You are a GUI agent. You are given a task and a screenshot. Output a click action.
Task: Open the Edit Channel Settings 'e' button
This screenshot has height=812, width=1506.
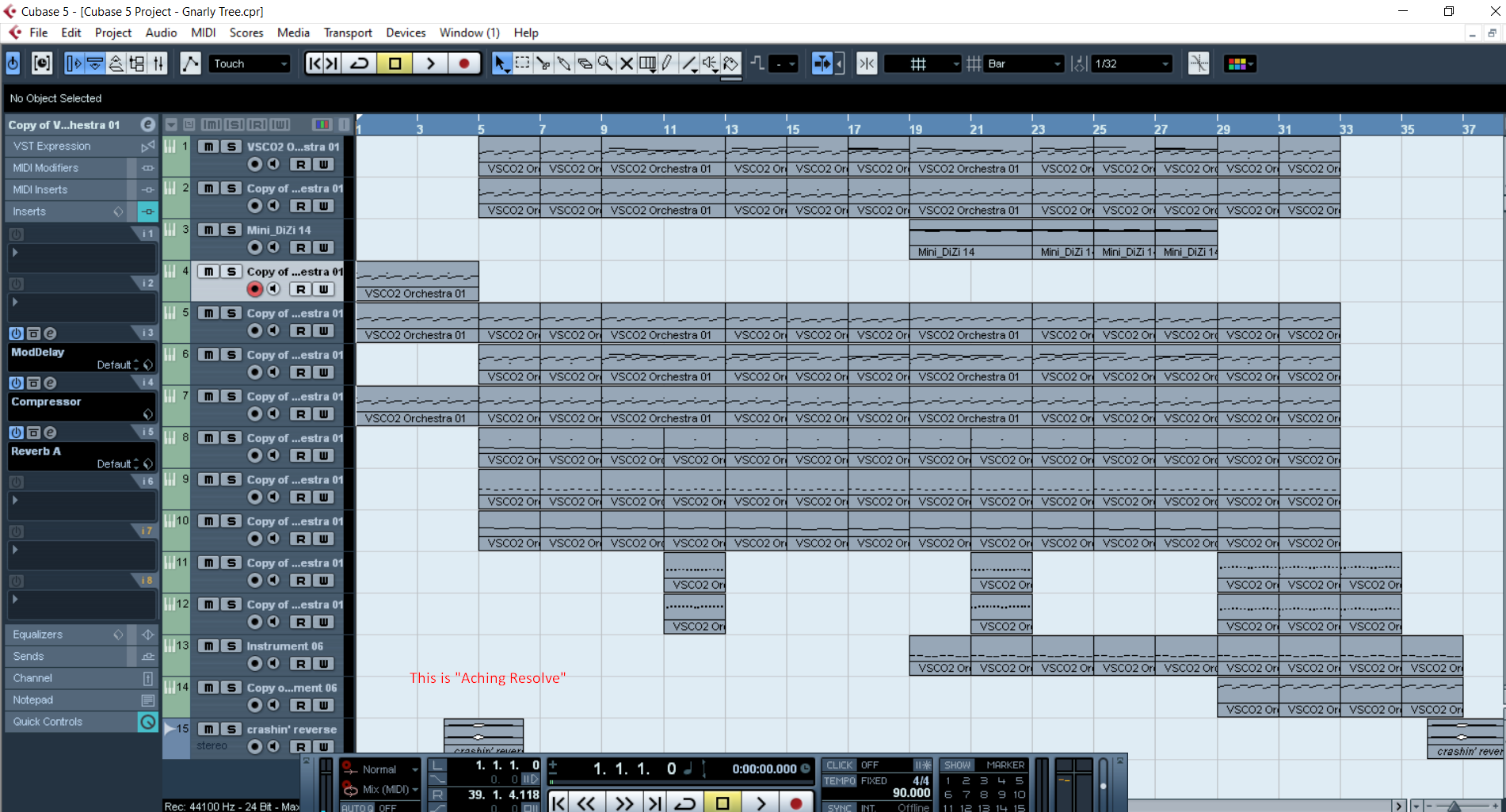pos(147,124)
